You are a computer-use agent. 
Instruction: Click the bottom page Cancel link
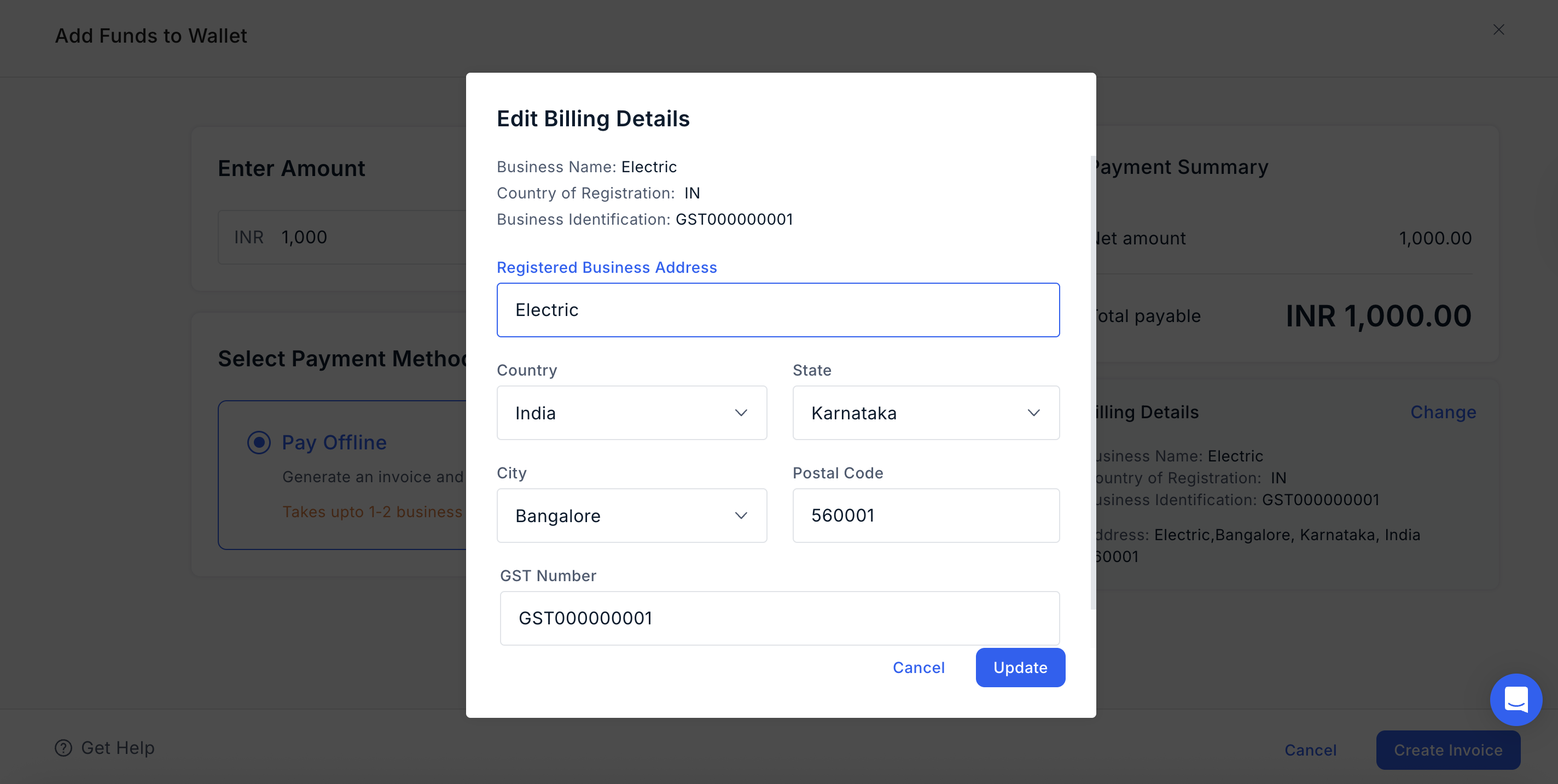click(x=1310, y=750)
